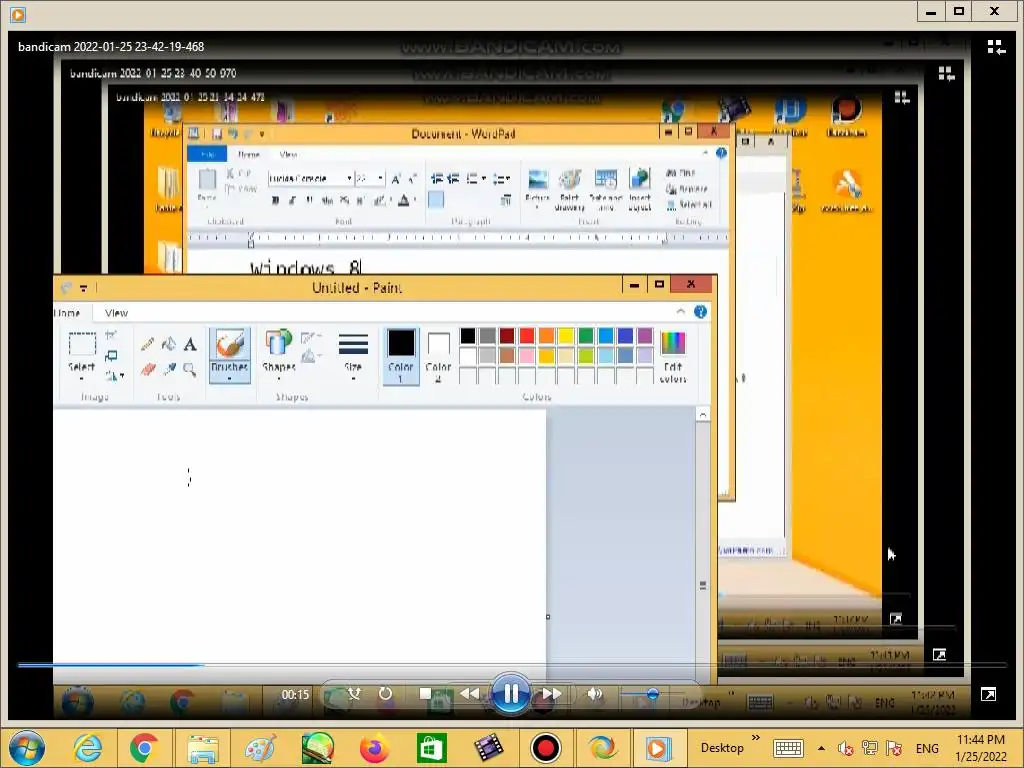This screenshot has width=1024, height=768.
Task: Adjust the player volume slider
Action: [652, 694]
